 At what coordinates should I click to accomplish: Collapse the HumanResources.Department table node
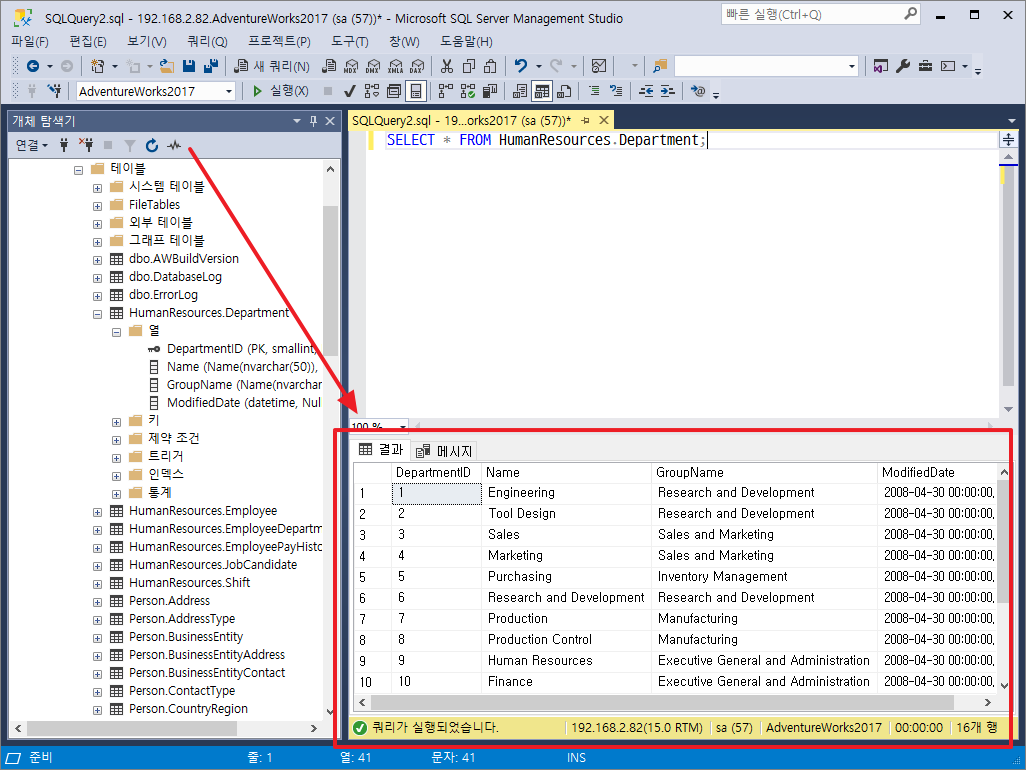[97, 314]
